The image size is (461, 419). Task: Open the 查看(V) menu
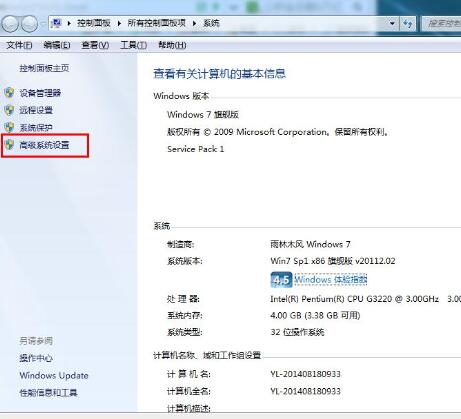pos(95,45)
